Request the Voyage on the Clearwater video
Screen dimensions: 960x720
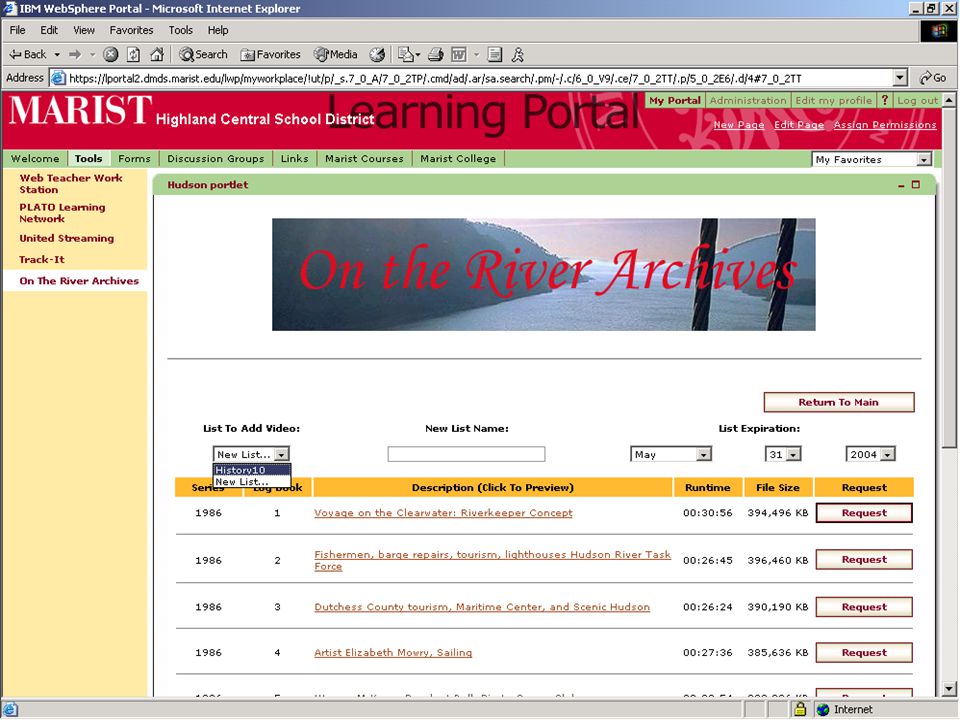[x=864, y=513]
